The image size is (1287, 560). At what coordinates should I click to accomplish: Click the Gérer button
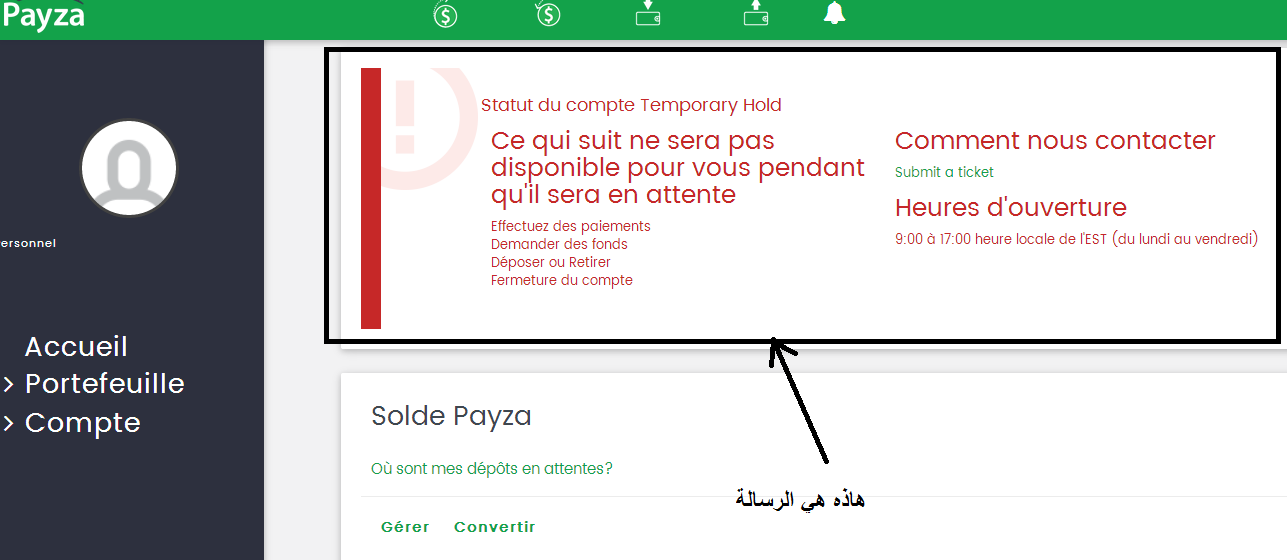pyautogui.click(x=405, y=527)
